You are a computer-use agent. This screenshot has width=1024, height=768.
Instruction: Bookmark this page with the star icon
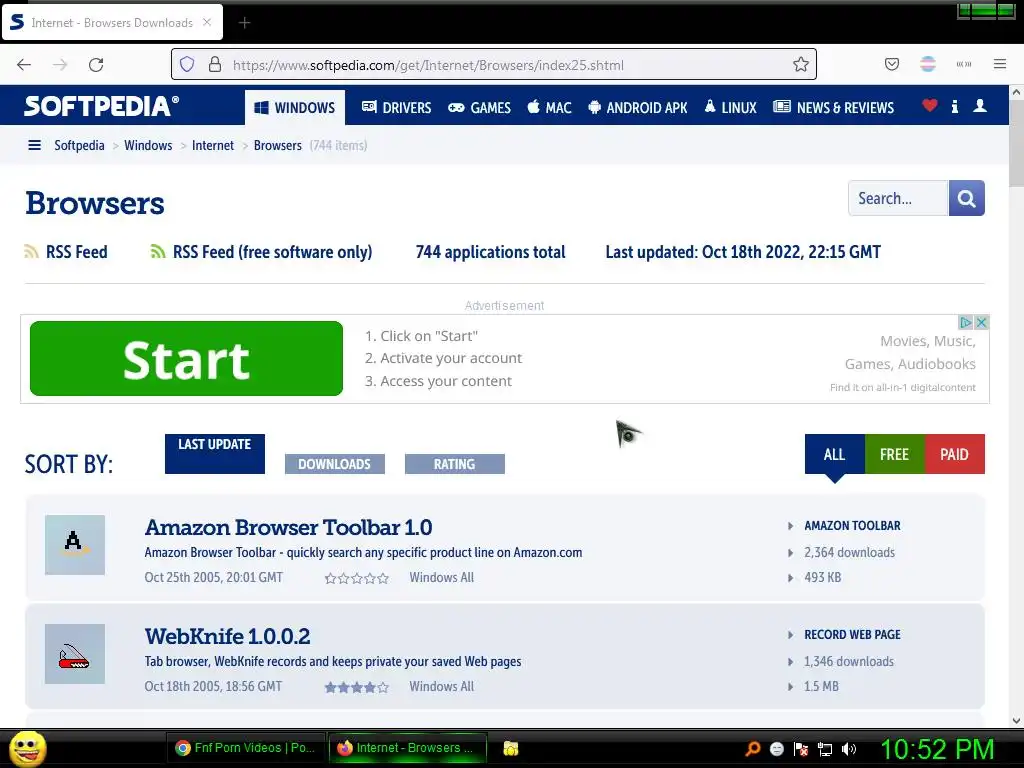801,64
